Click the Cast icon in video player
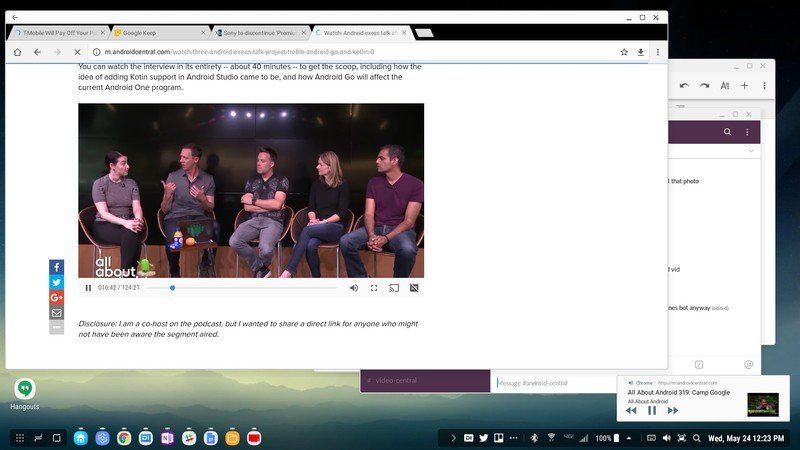Image resolution: width=800 pixels, height=450 pixels. pyautogui.click(x=394, y=288)
